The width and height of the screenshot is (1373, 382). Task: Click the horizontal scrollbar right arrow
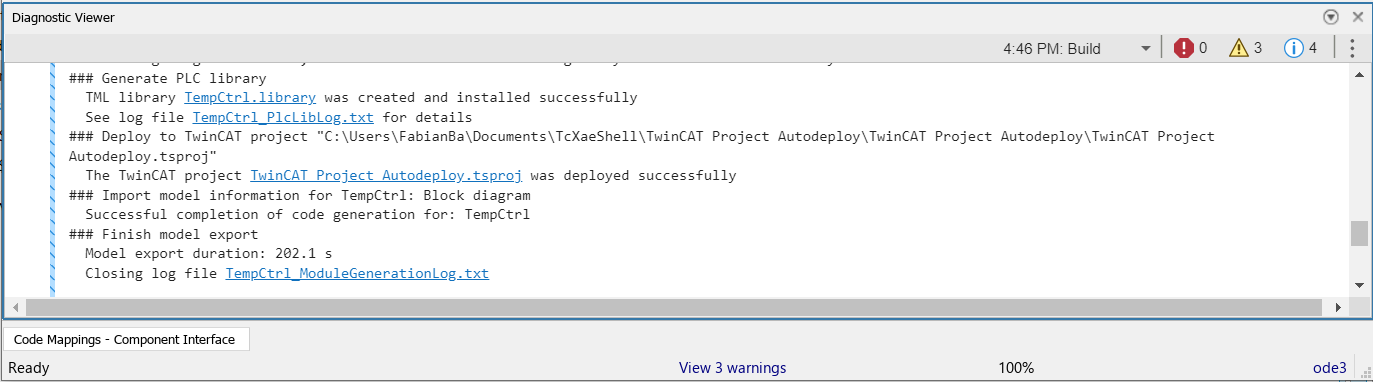(1339, 307)
